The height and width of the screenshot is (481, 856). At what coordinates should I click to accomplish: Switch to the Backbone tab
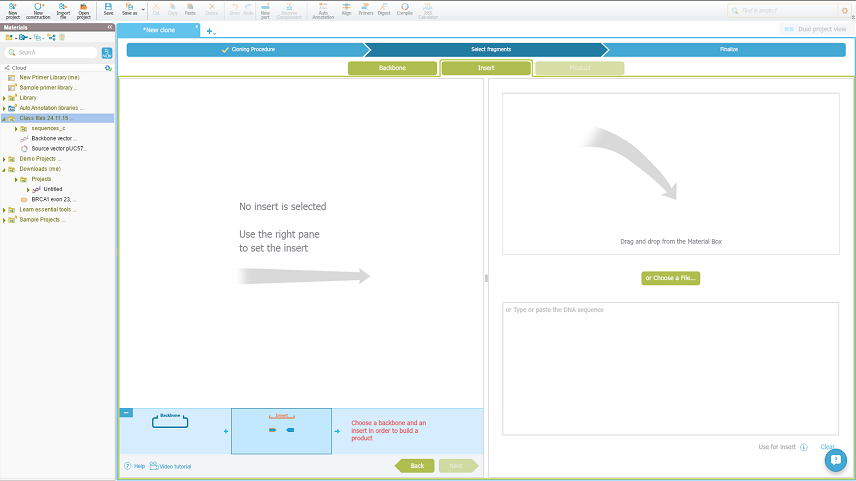point(392,68)
